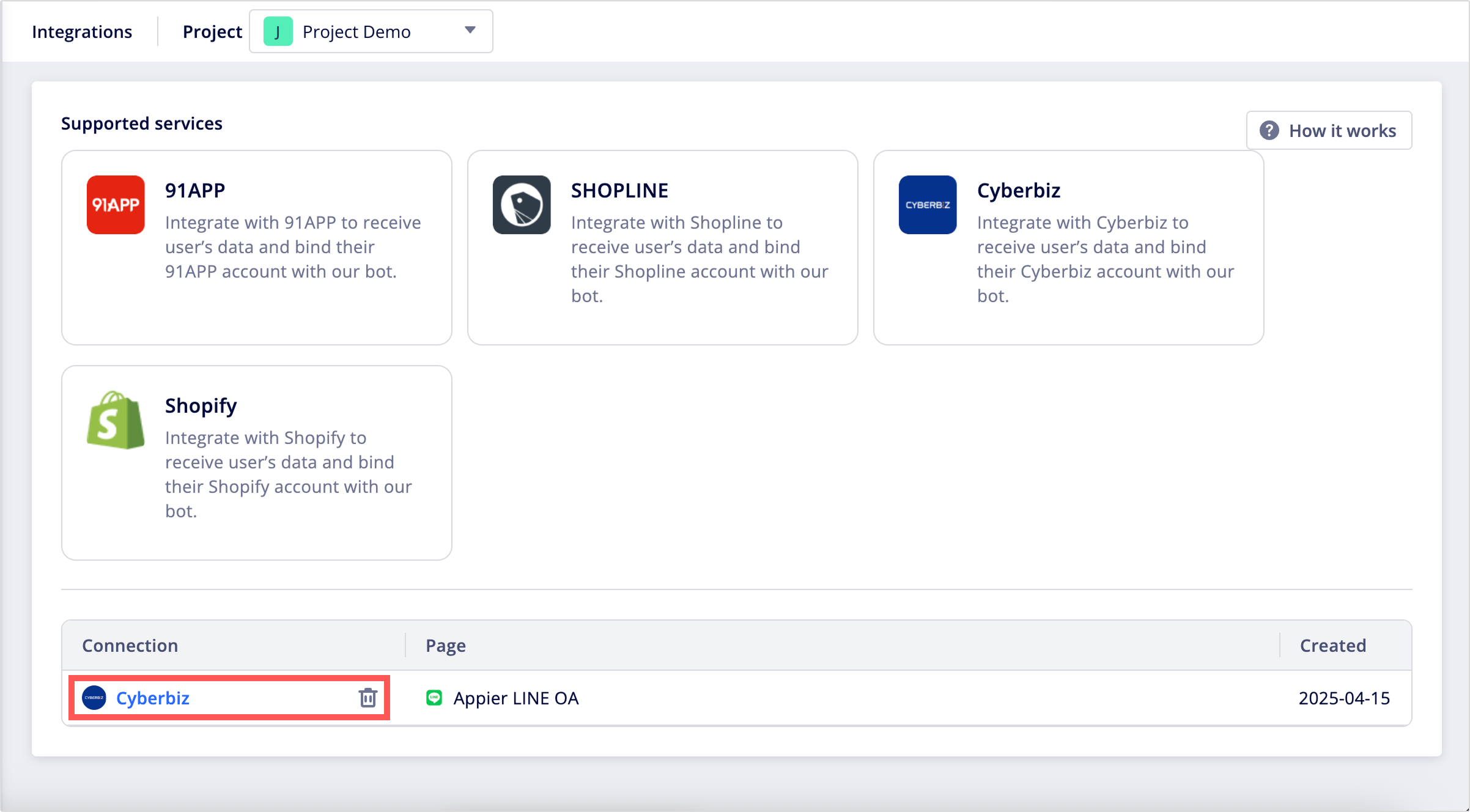Click the Project label

pyautogui.click(x=212, y=31)
